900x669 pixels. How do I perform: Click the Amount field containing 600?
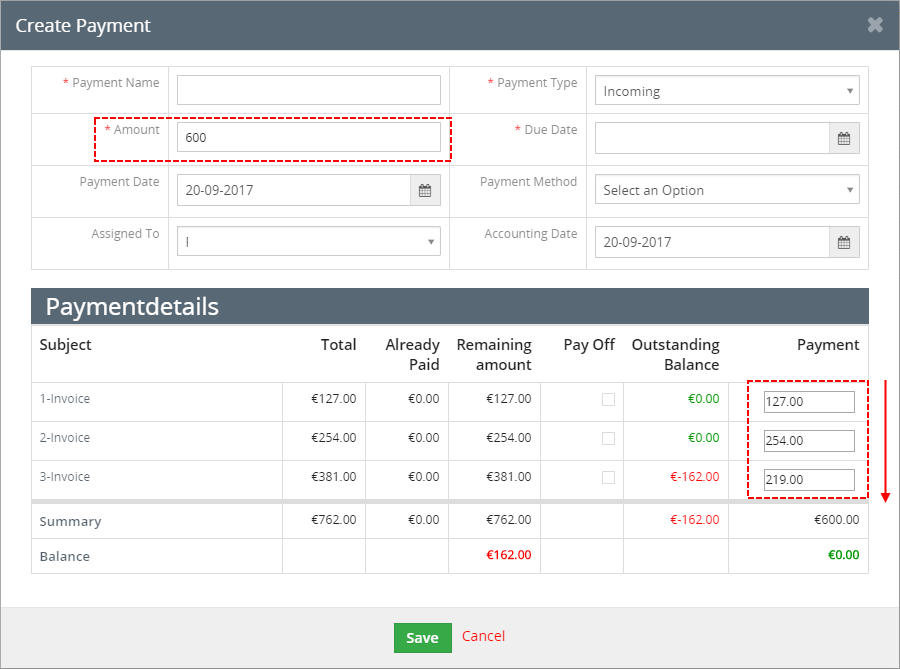[309, 137]
